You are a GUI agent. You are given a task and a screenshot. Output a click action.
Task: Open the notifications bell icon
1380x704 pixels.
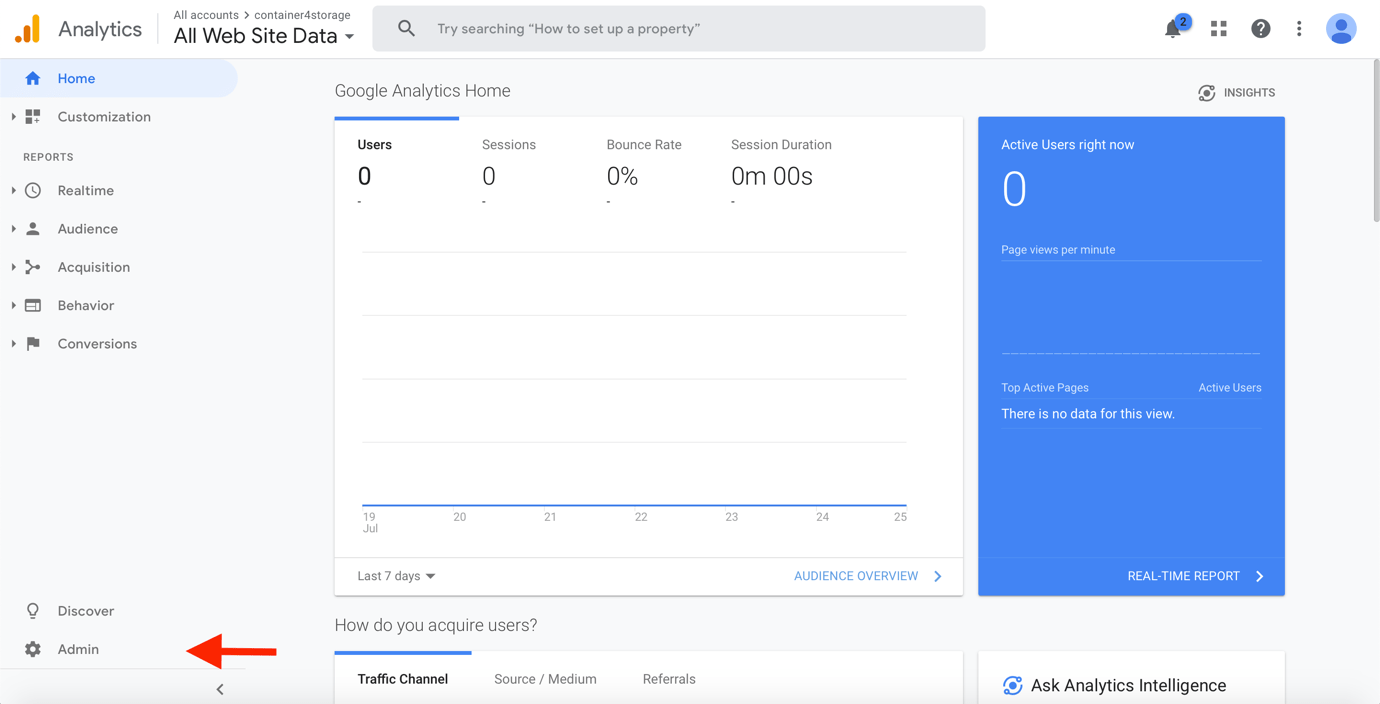point(1173,29)
